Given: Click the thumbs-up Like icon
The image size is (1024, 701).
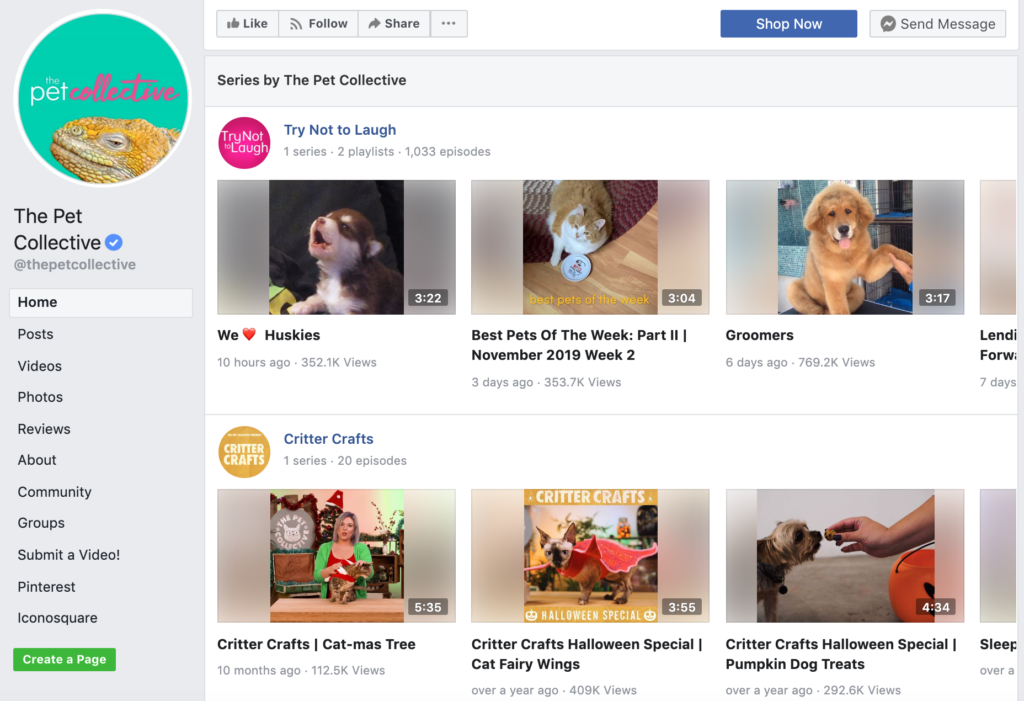Looking at the screenshot, I should (232, 23).
